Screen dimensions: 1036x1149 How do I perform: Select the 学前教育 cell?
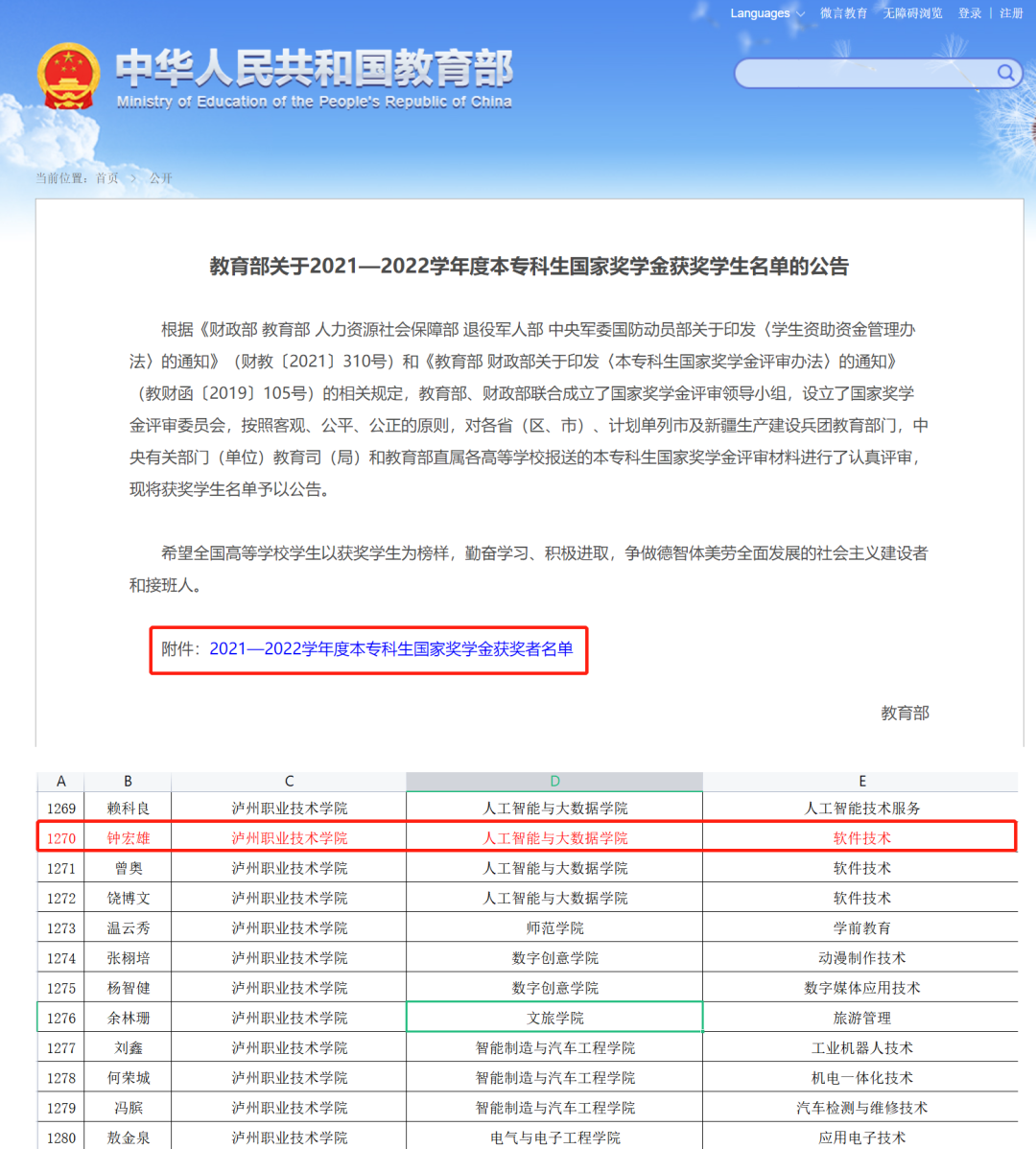pos(861,927)
